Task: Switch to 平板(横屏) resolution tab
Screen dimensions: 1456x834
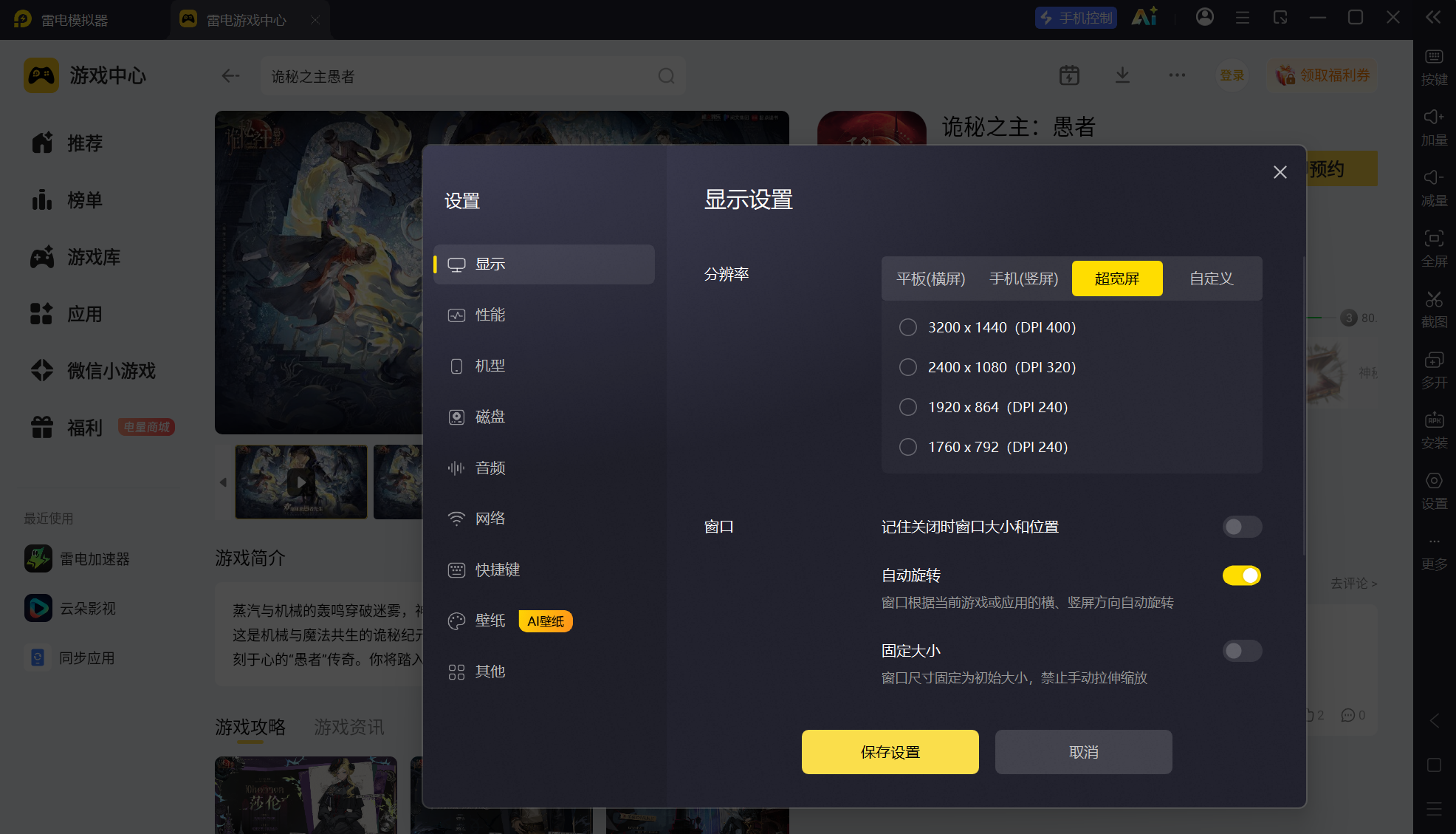Action: coord(930,278)
